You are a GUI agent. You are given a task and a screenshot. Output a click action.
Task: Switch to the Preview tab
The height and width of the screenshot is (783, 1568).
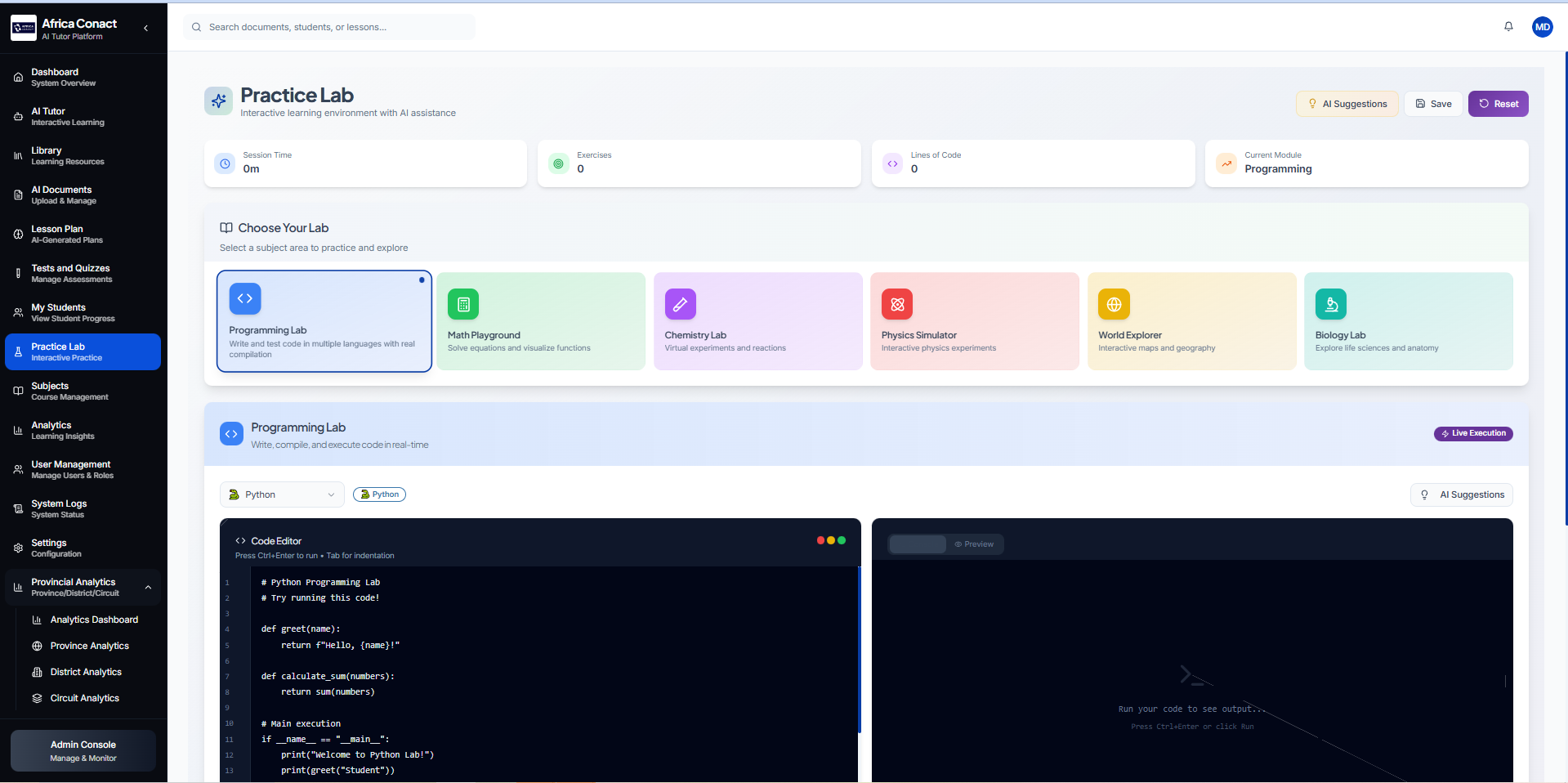[975, 544]
